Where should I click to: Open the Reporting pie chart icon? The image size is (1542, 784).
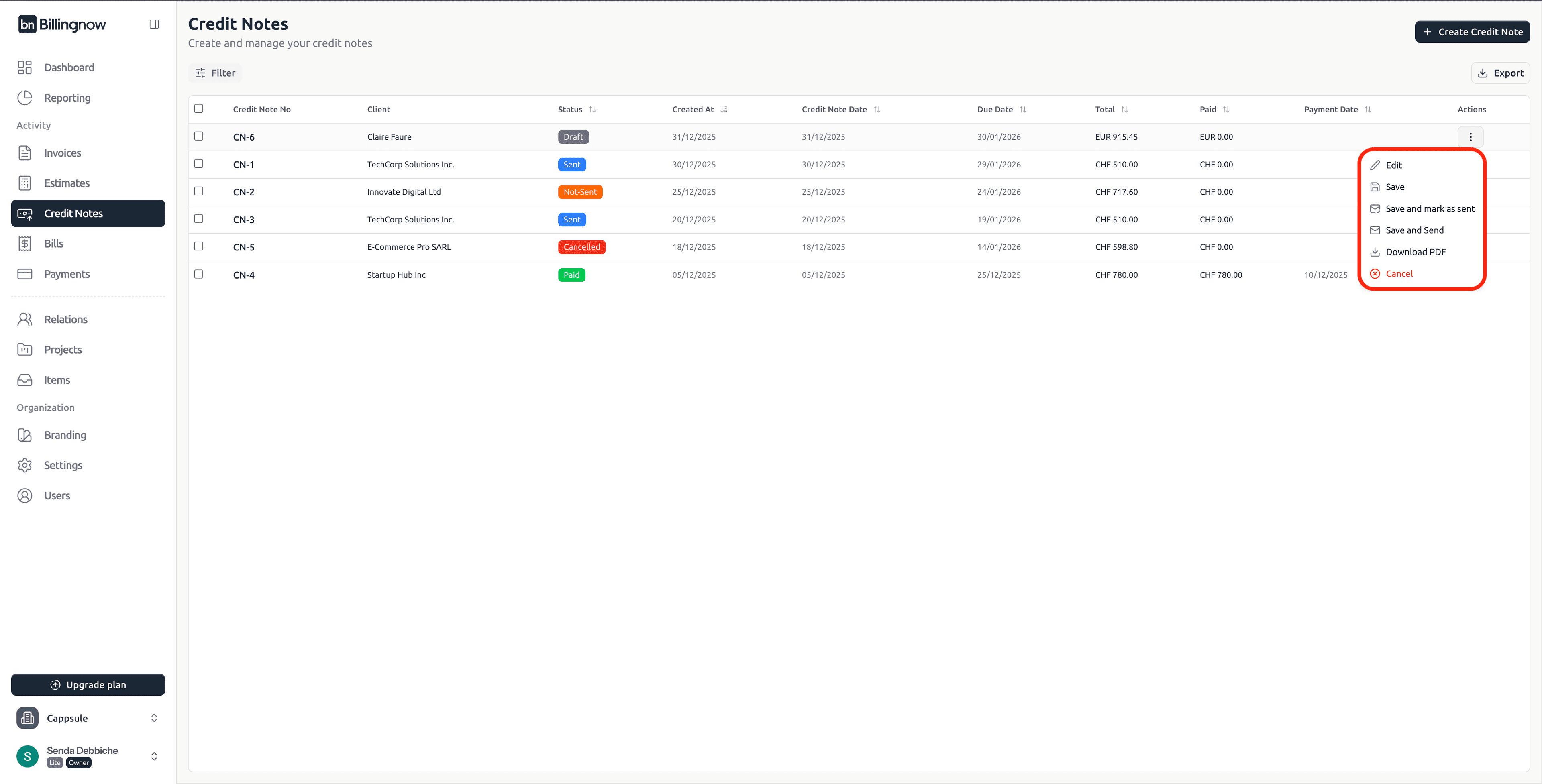pos(24,98)
